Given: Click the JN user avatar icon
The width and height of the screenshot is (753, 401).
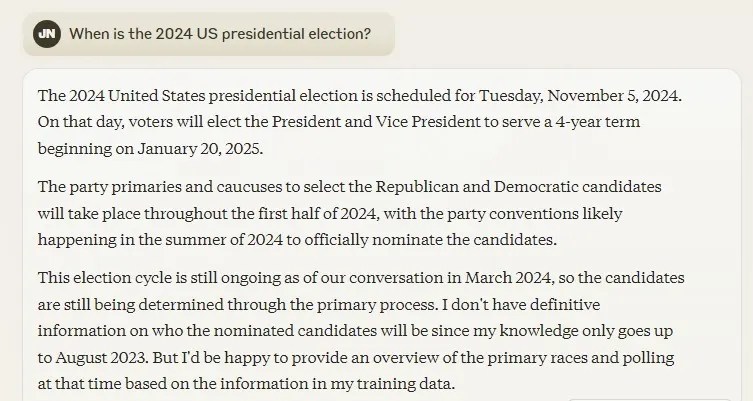Looking at the screenshot, I should 47,34.
